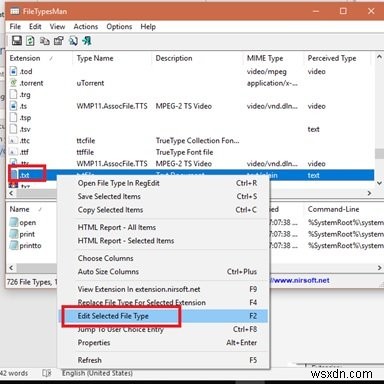Click English (United States) in status bar
Screen dimensions: 384x384
click(x=97, y=373)
